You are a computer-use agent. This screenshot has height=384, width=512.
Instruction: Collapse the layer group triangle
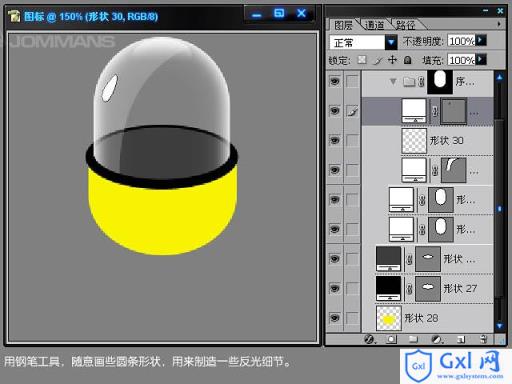pyautogui.click(x=393, y=81)
